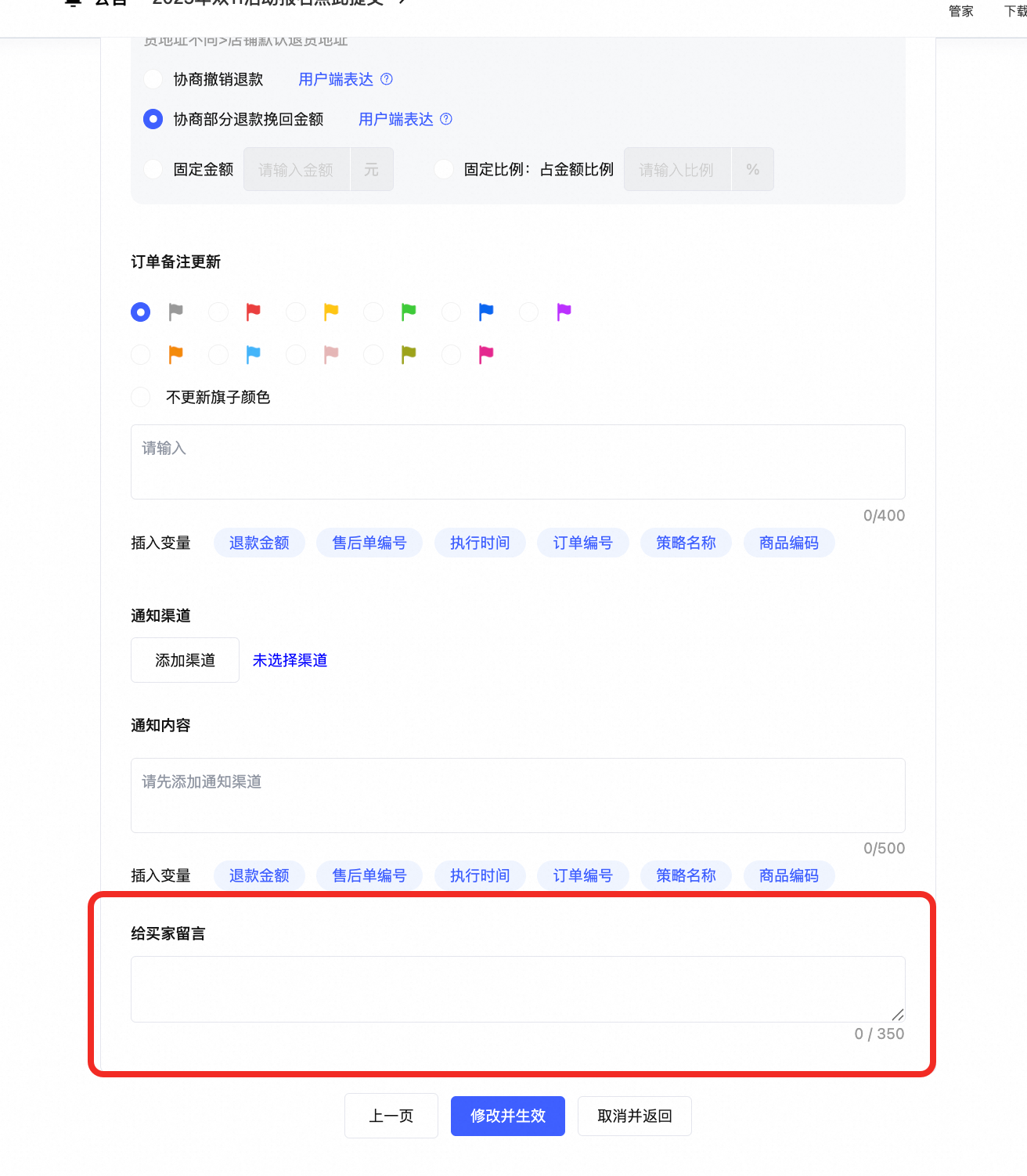This screenshot has width=1027, height=1176.
Task: Select the magenta flag swatch
Action: [450, 354]
